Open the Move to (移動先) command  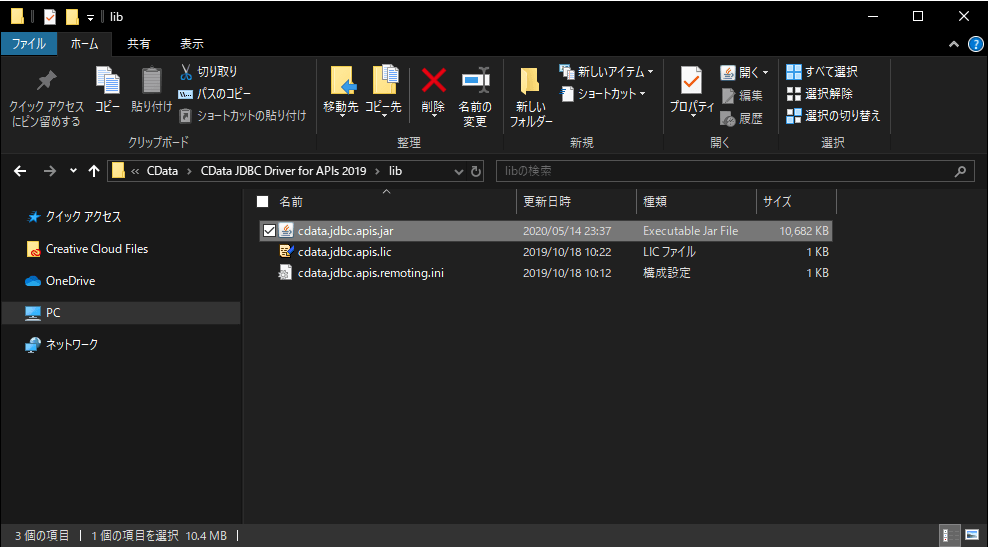pyautogui.click(x=341, y=91)
